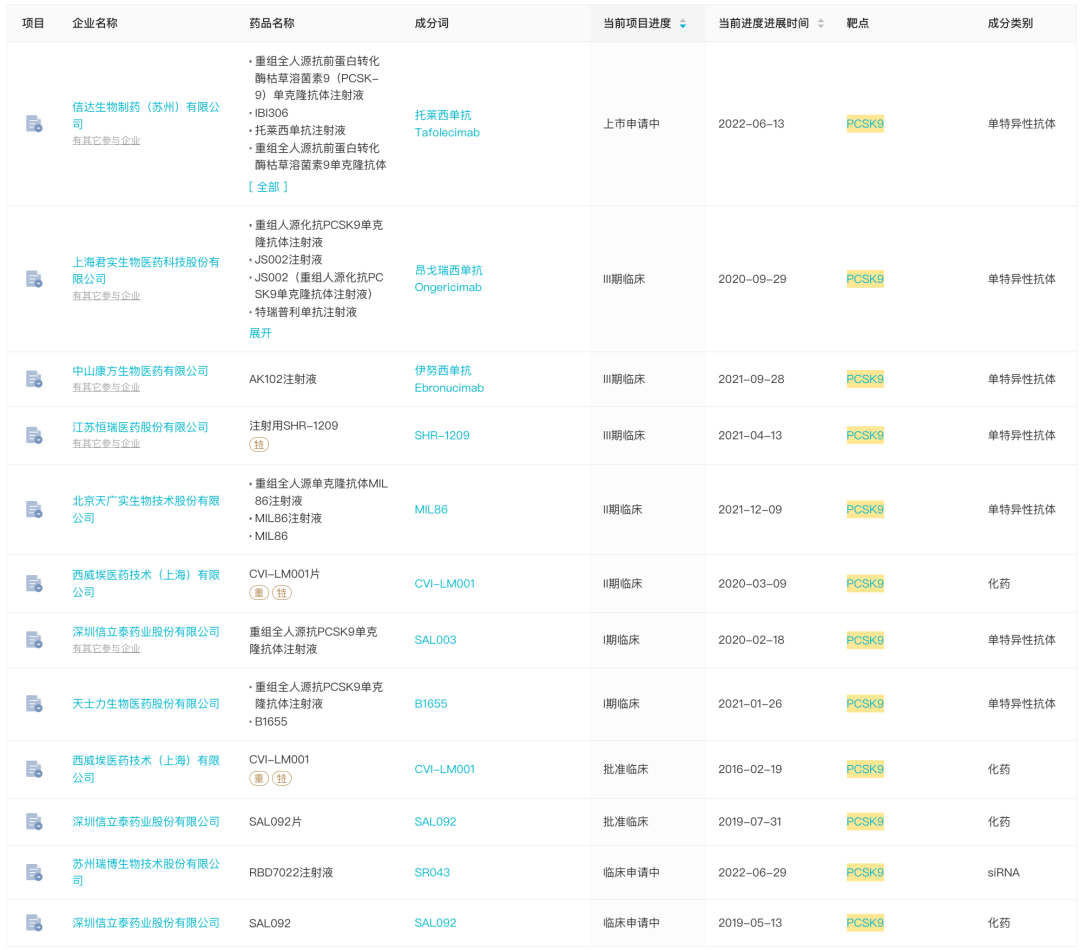
Task: Click the 特 badge in 2016-02-19 row
Action: pos(282,778)
